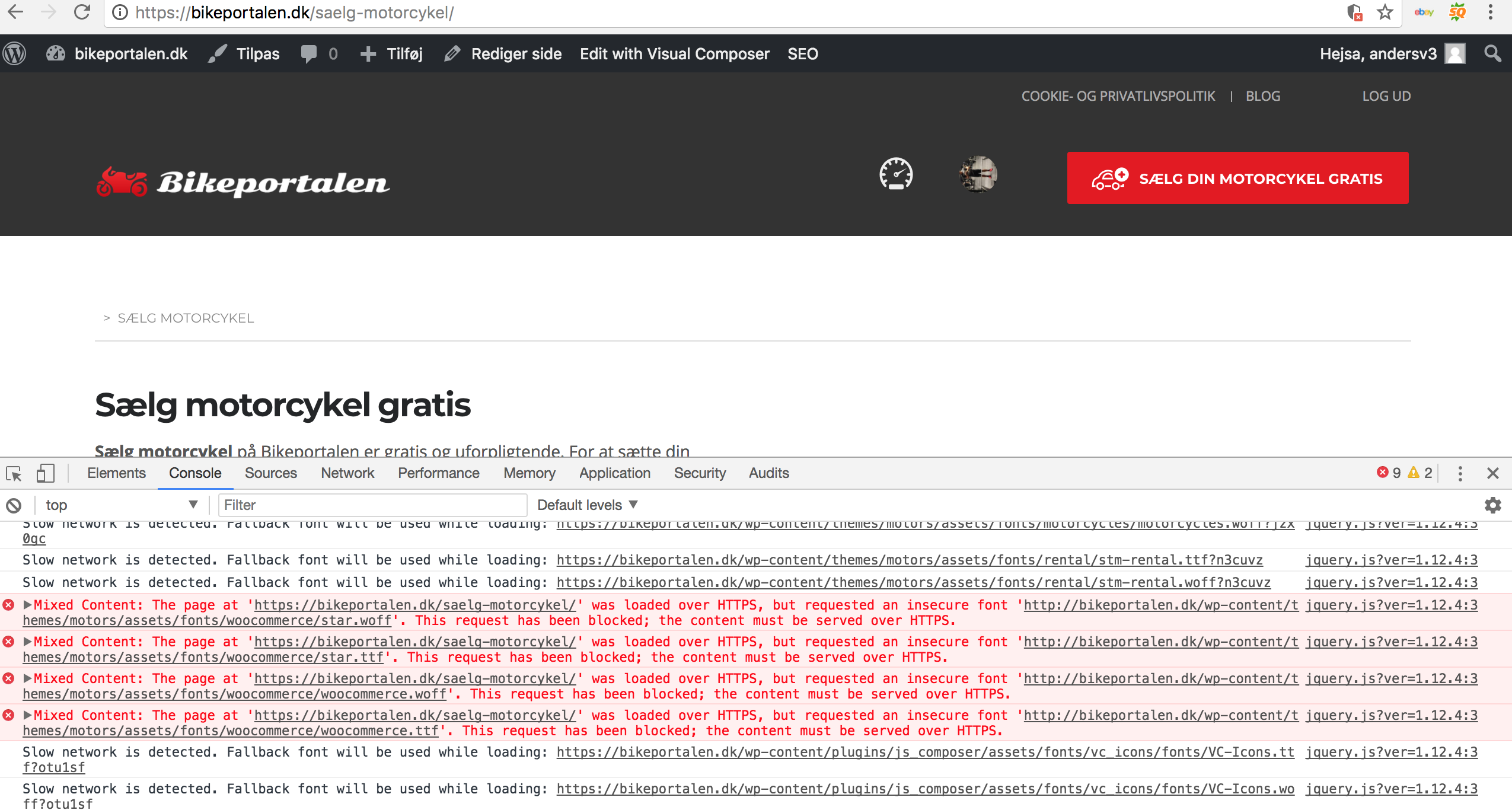1512x810 pixels.
Task: Click the DevTools inspect element picker icon
Action: pos(14,473)
